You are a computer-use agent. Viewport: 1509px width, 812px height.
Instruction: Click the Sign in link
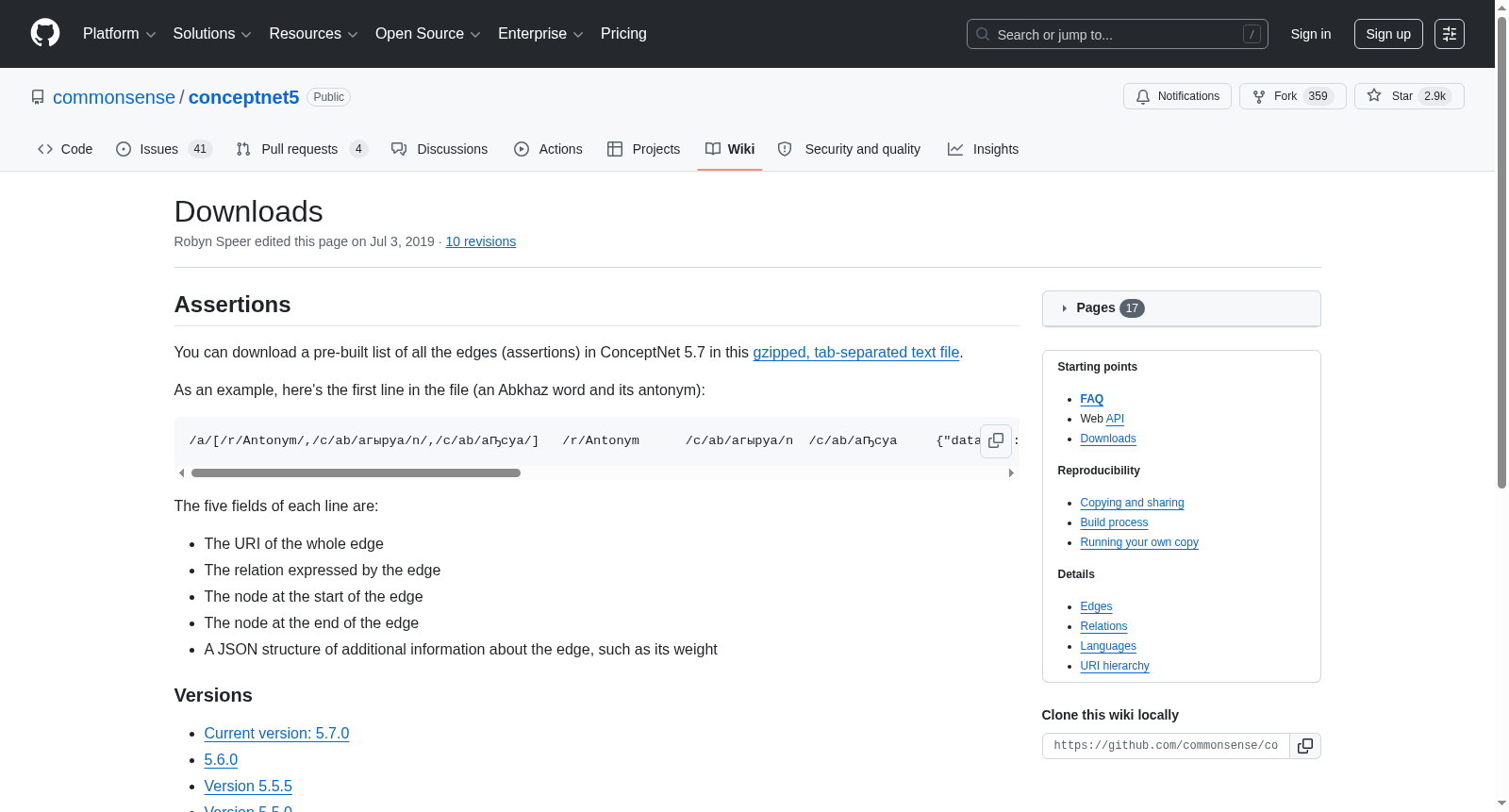1311,34
